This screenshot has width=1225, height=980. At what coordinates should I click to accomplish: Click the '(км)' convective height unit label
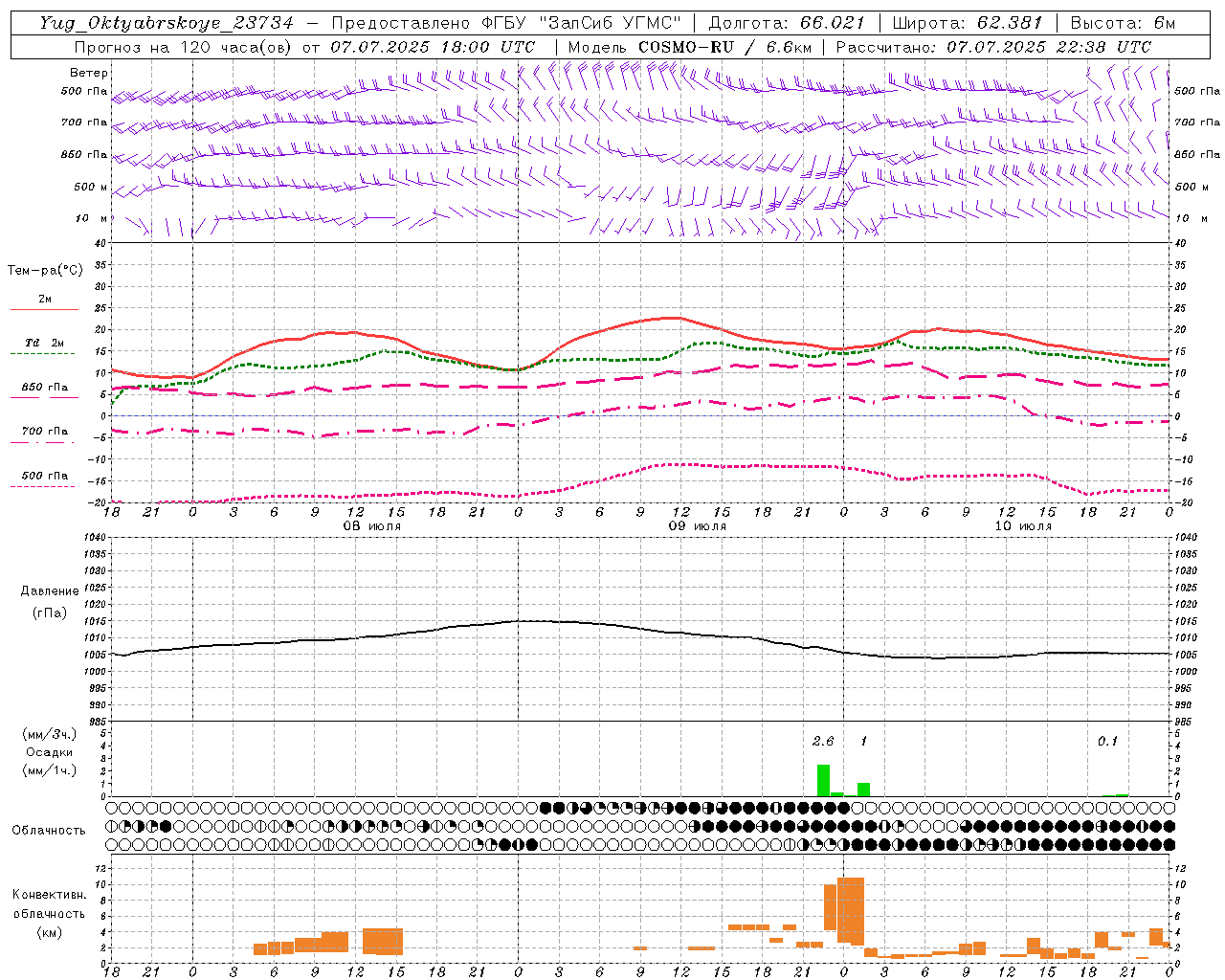[x=49, y=931]
